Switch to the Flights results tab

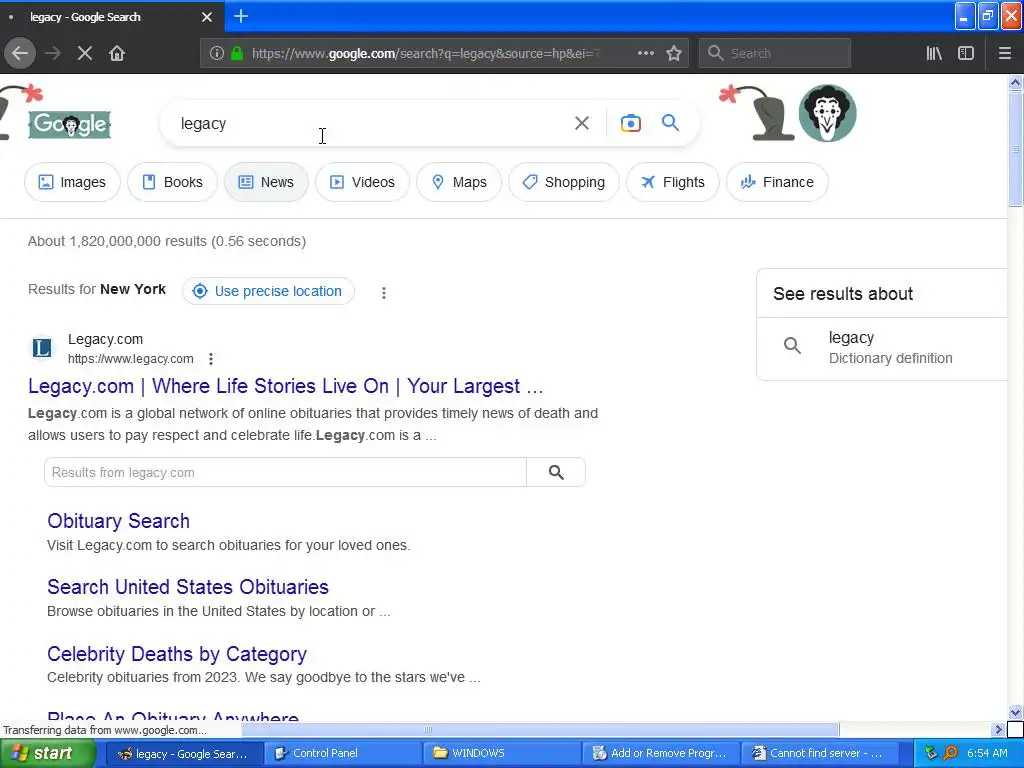673,182
